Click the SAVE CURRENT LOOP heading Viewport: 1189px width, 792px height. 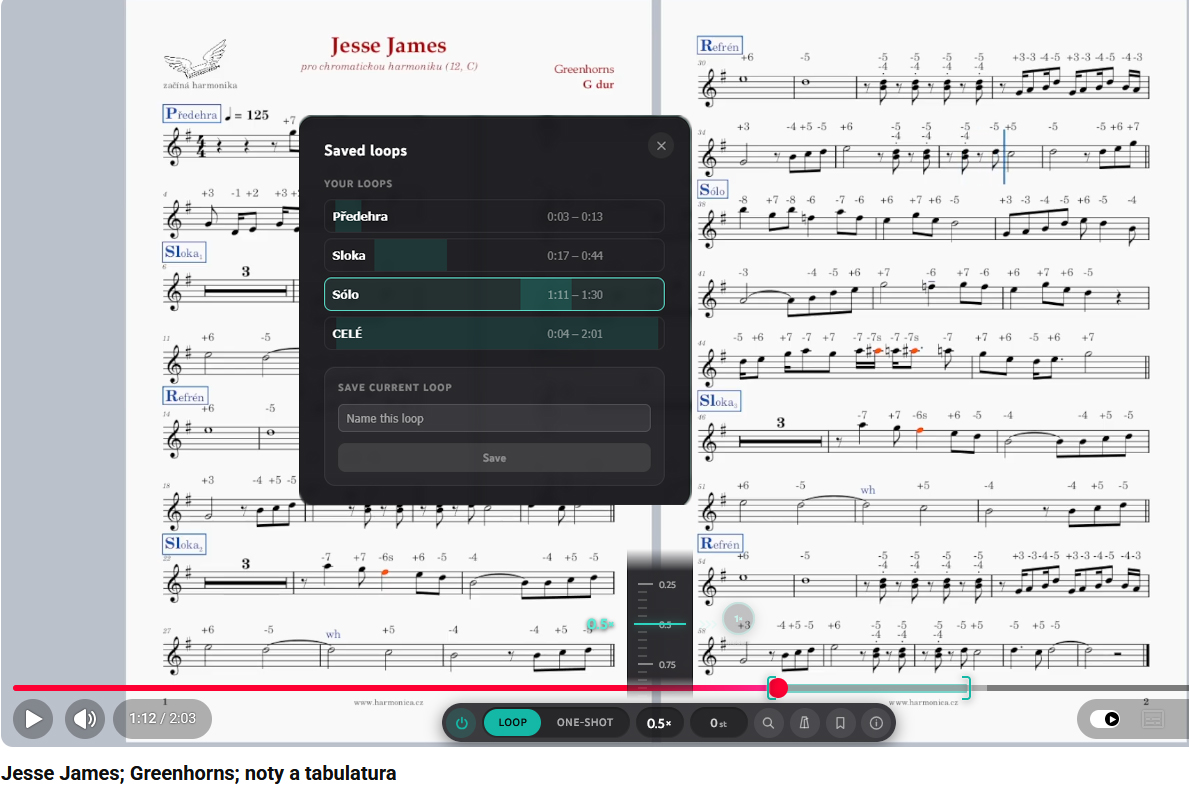pos(394,387)
